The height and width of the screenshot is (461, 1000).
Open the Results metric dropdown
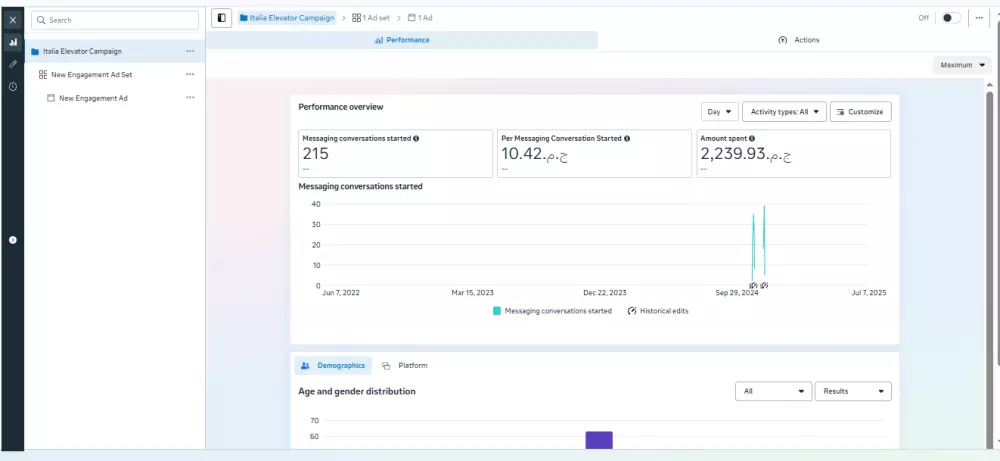(x=853, y=391)
